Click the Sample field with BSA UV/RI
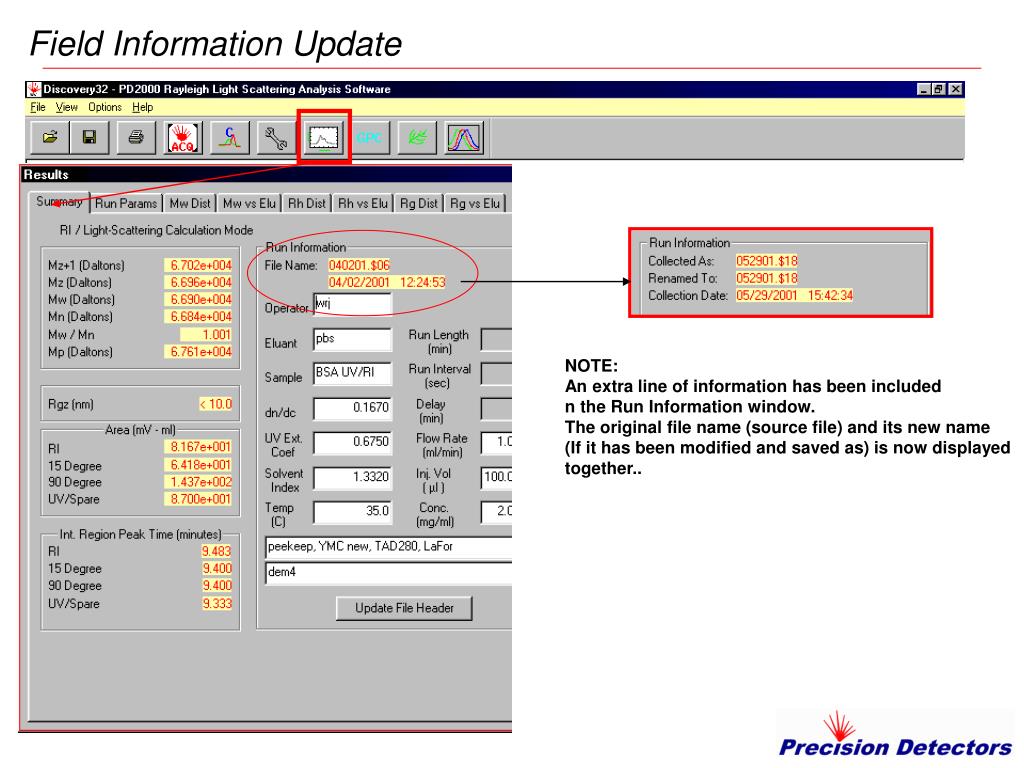The height and width of the screenshot is (768, 1024). click(353, 374)
